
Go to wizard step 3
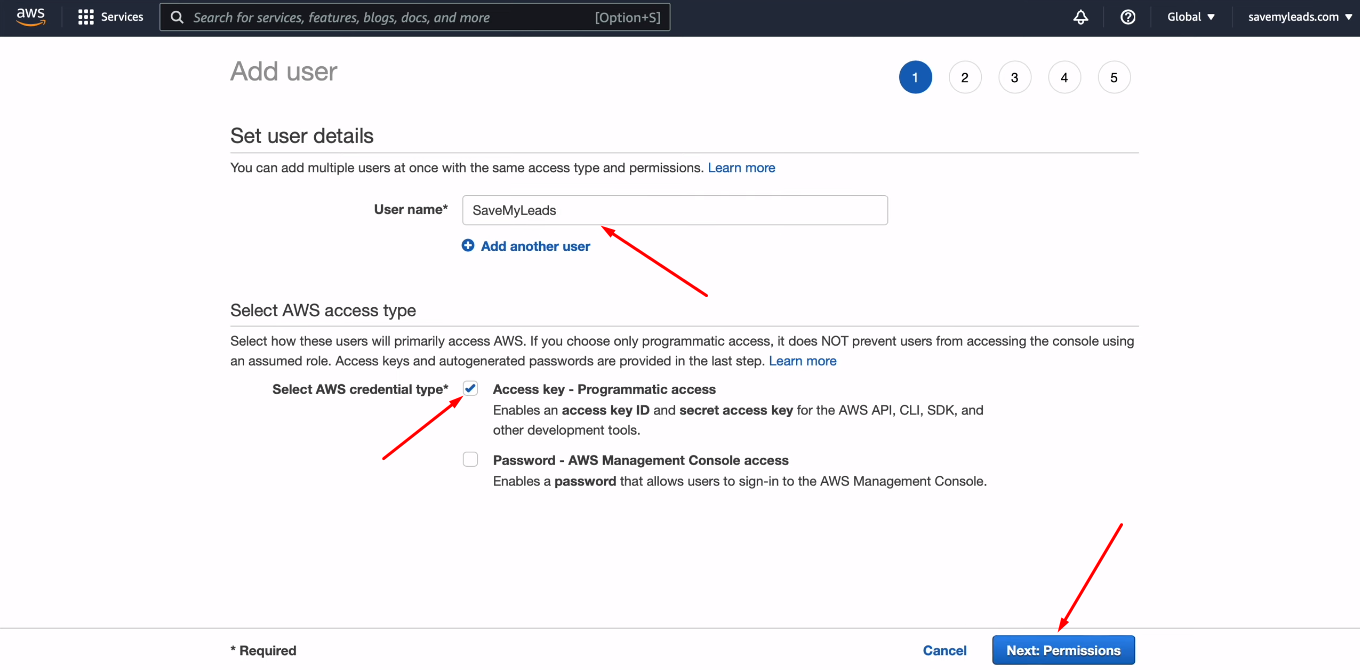tap(1015, 77)
